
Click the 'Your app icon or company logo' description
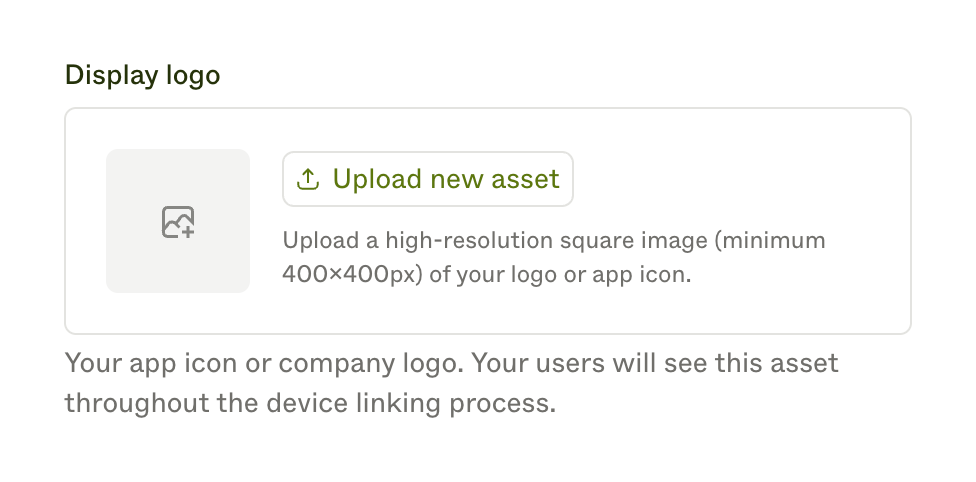262,362
